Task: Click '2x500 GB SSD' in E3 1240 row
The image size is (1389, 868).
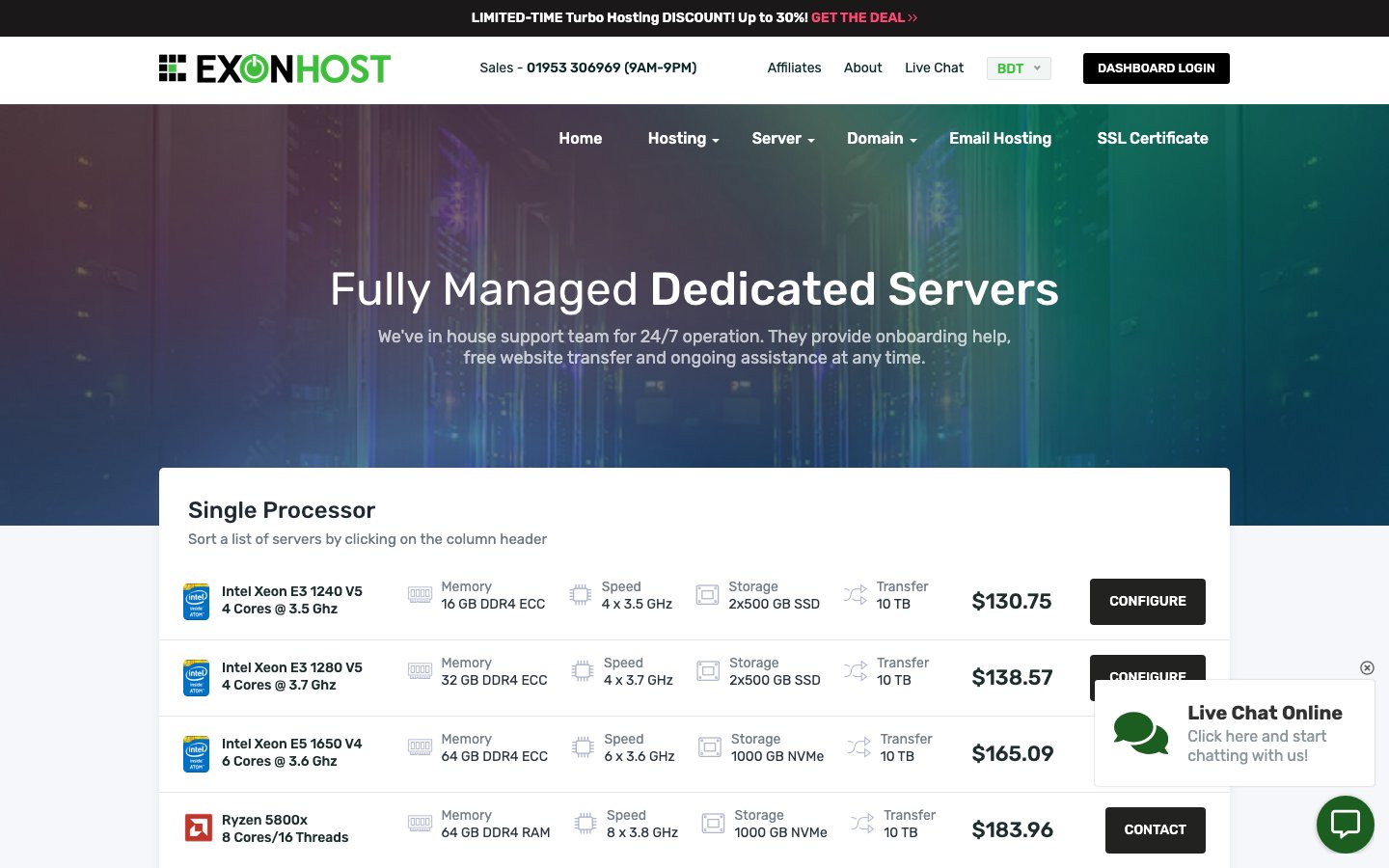Action: pyautogui.click(x=775, y=605)
